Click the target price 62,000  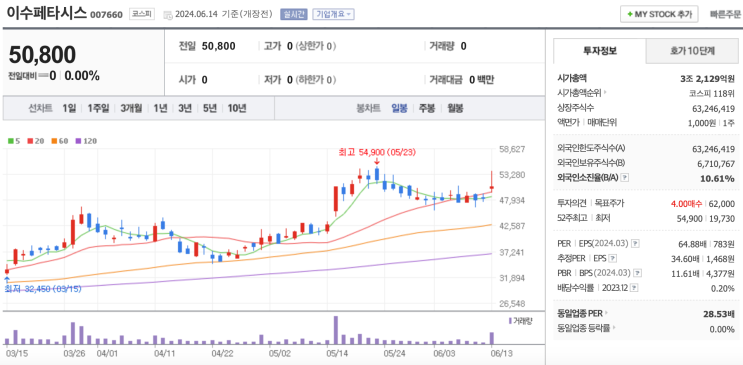tap(722, 204)
